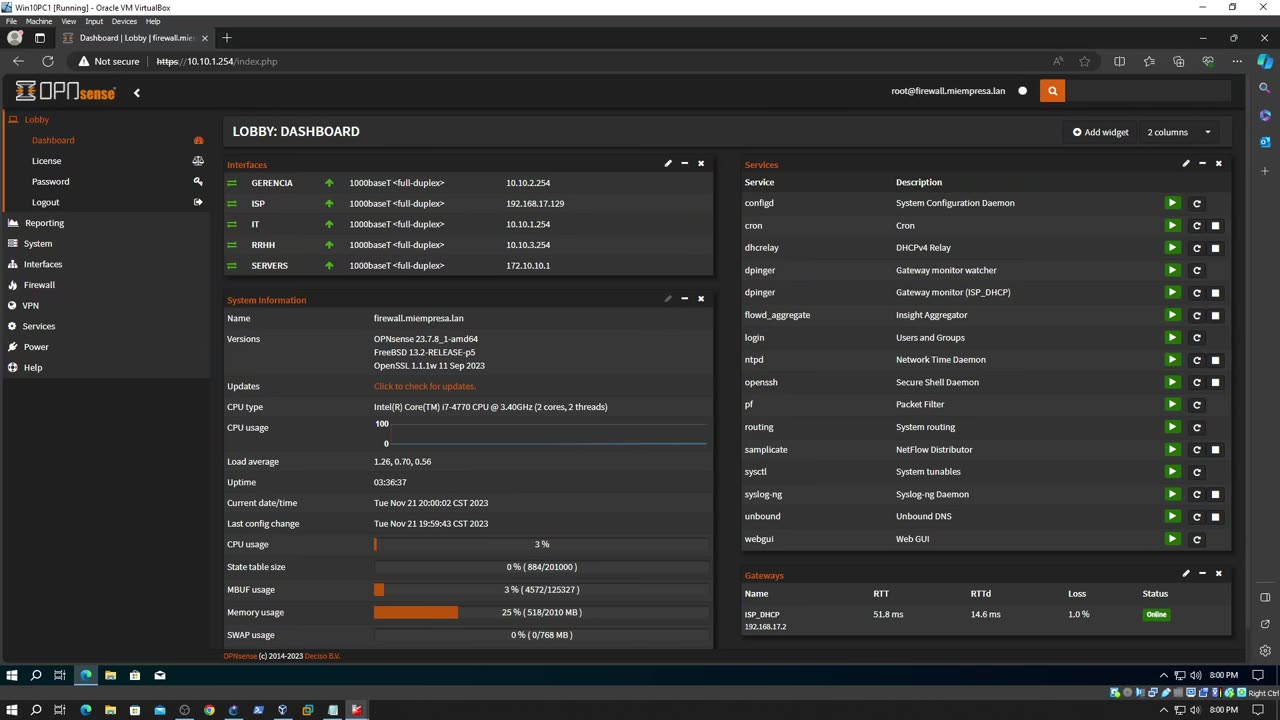1280x720 pixels.
Task: Stop the syslog-ng service
Action: coord(1216,494)
